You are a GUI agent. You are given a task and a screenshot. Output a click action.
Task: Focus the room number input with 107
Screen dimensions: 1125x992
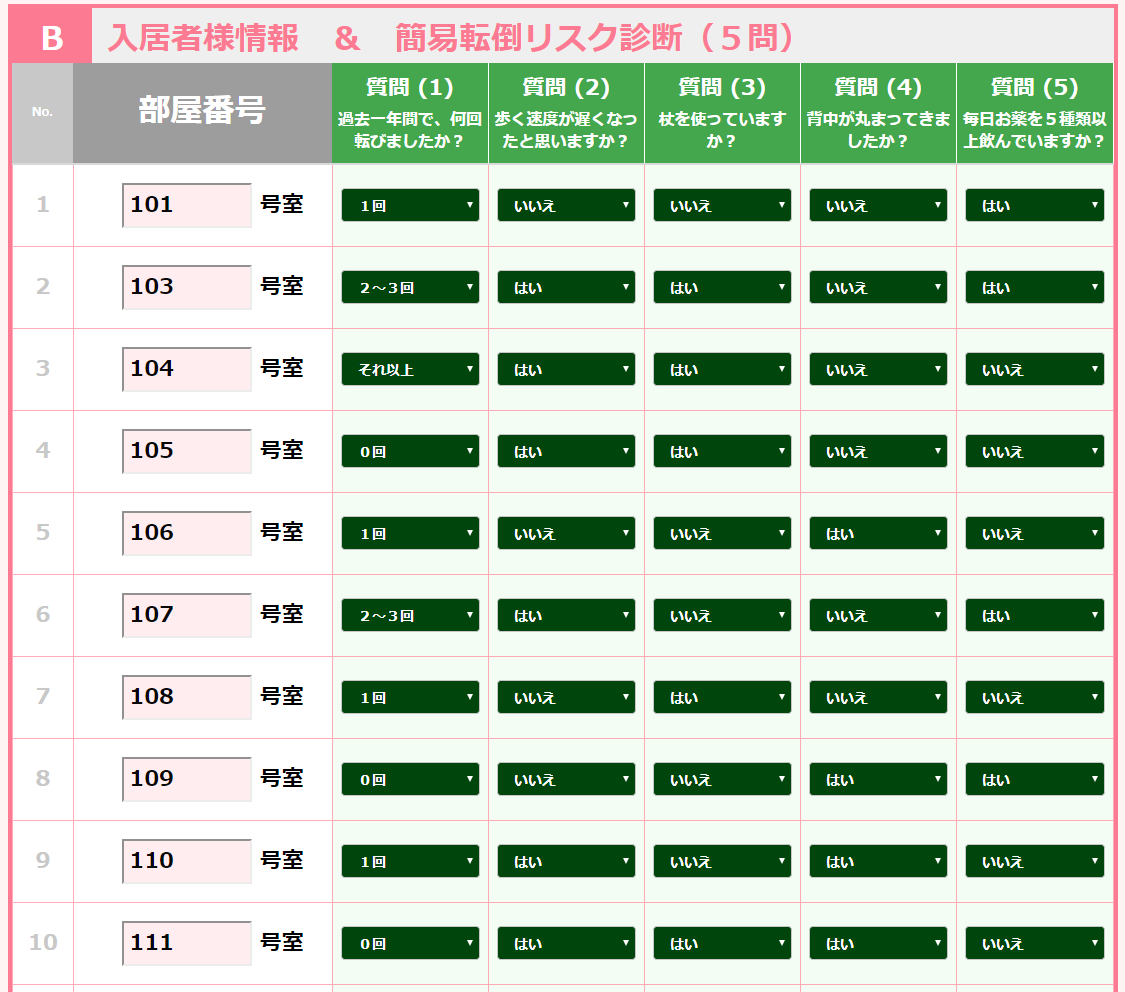tap(187, 615)
